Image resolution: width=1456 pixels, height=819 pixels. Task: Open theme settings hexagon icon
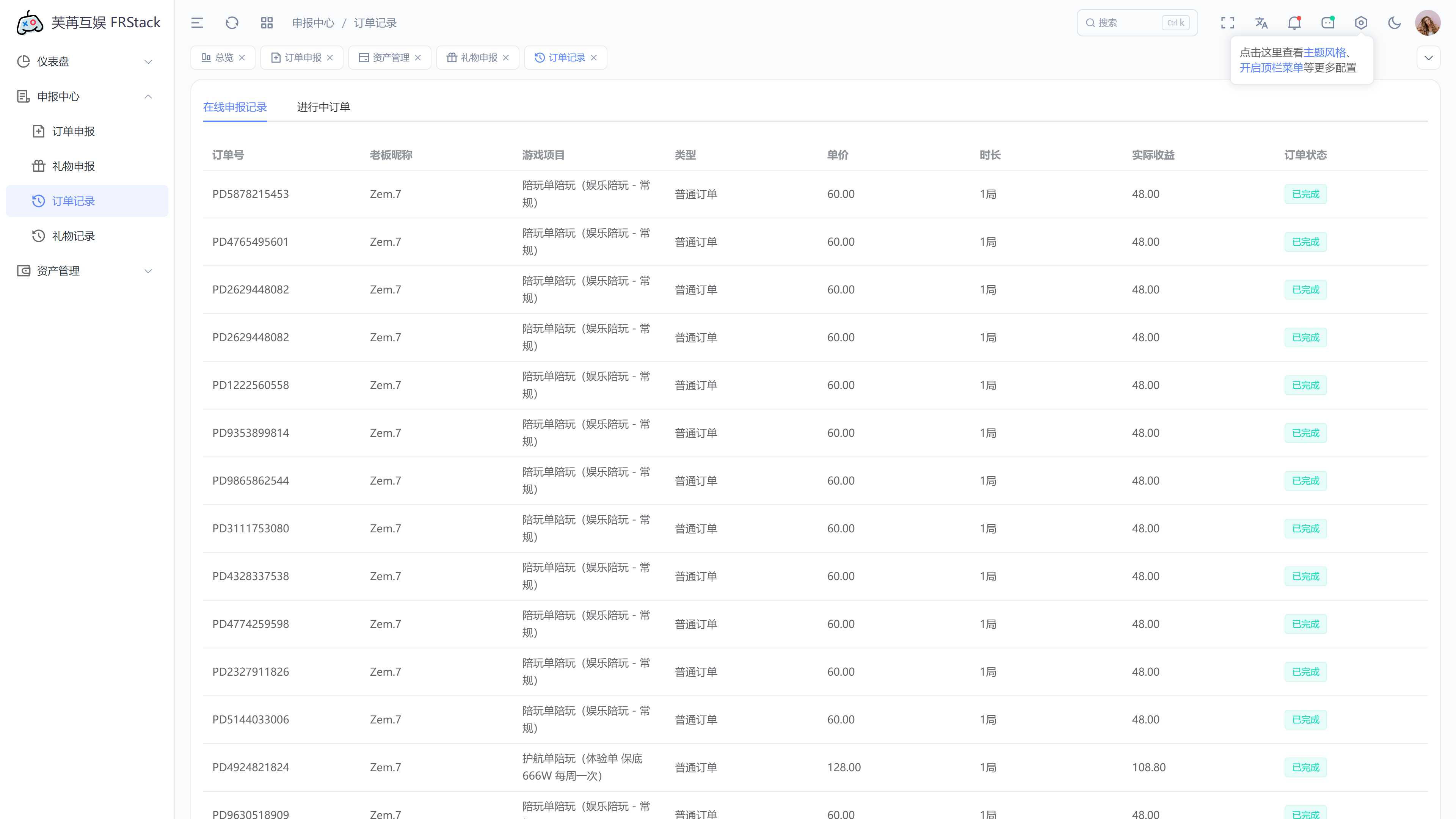[1361, 23]
